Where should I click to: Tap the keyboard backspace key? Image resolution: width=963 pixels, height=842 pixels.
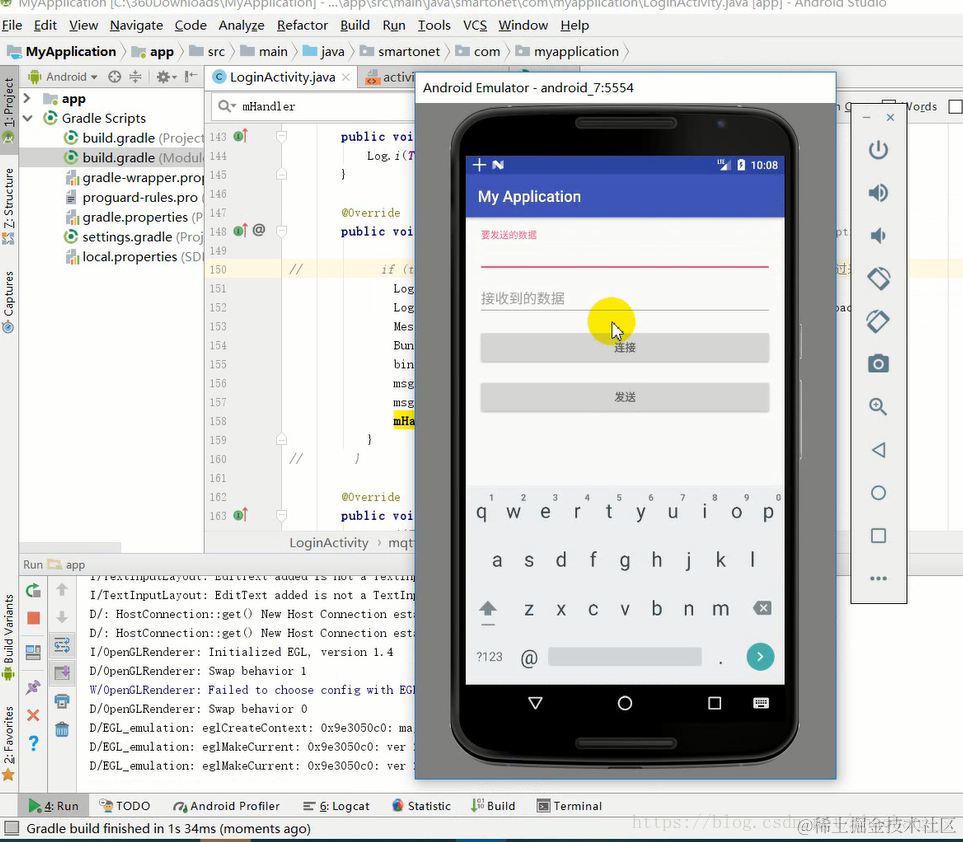tap(762, 609)
